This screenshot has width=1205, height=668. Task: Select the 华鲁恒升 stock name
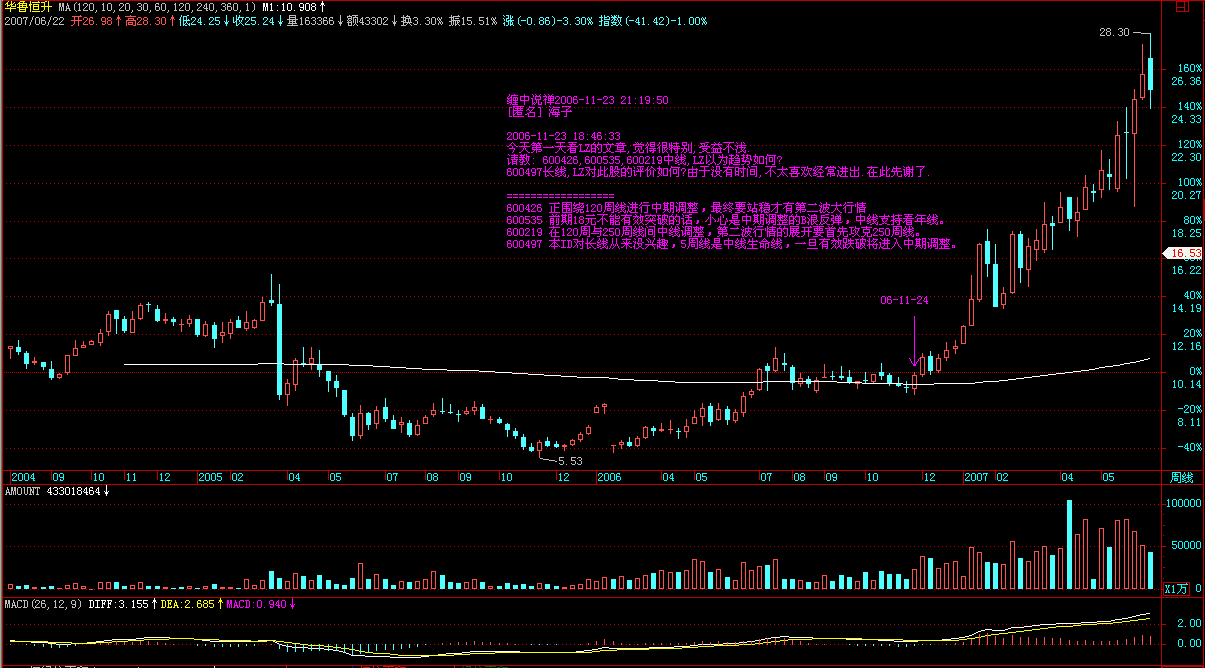[26, 7]
